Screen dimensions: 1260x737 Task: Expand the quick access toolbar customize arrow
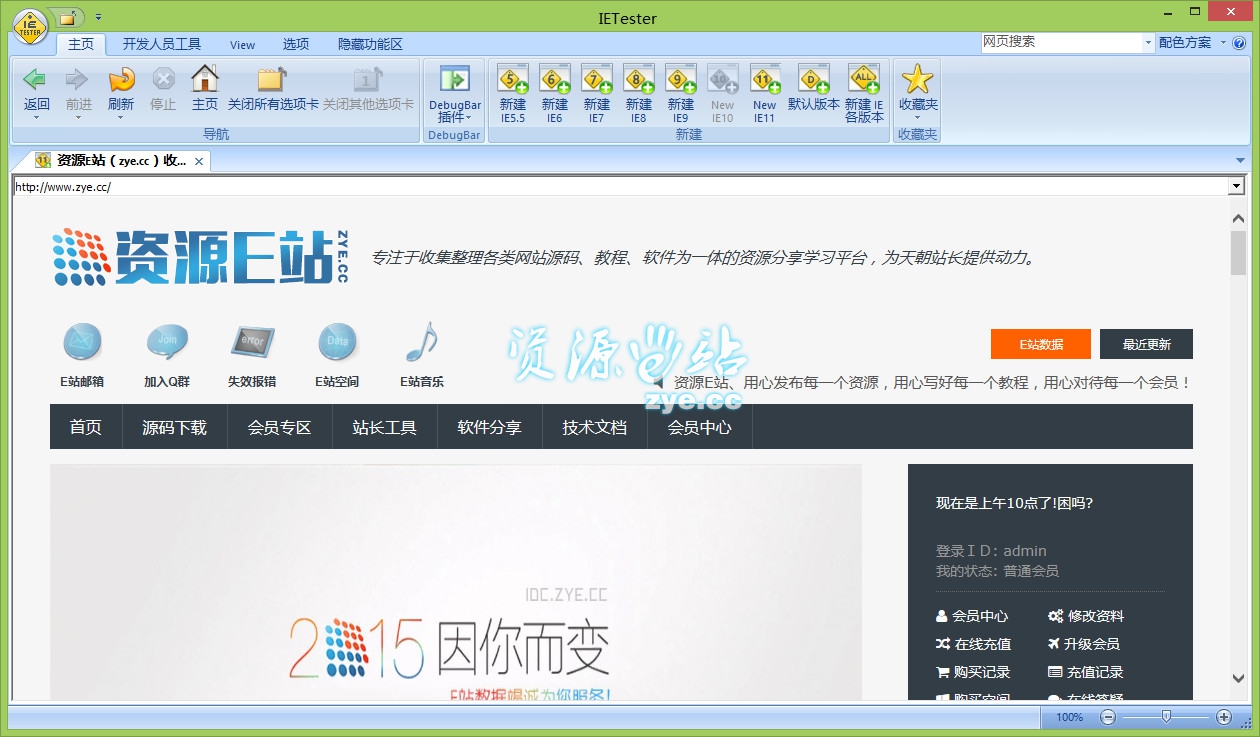click(98, 17)
